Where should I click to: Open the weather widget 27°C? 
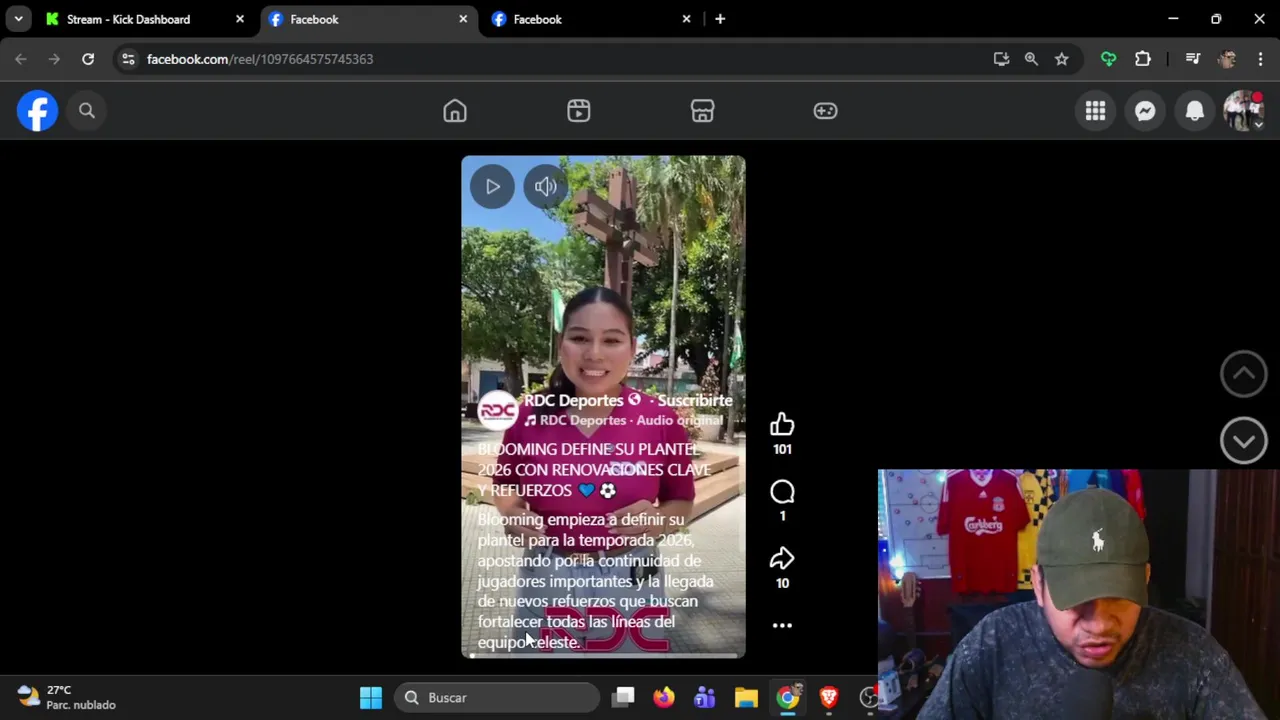point(67,697)
